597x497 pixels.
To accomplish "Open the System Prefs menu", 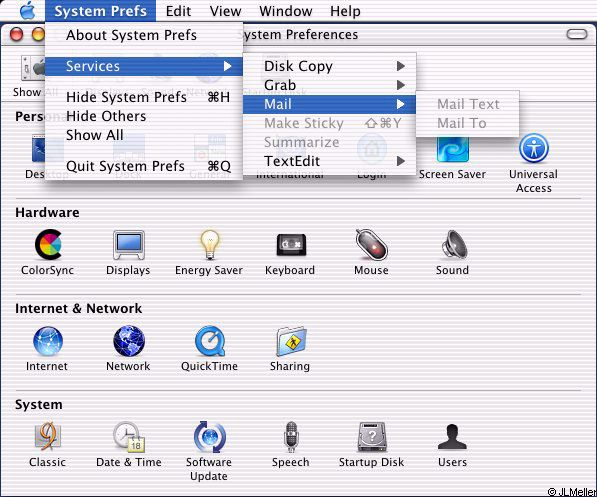I will click(101, 11).
